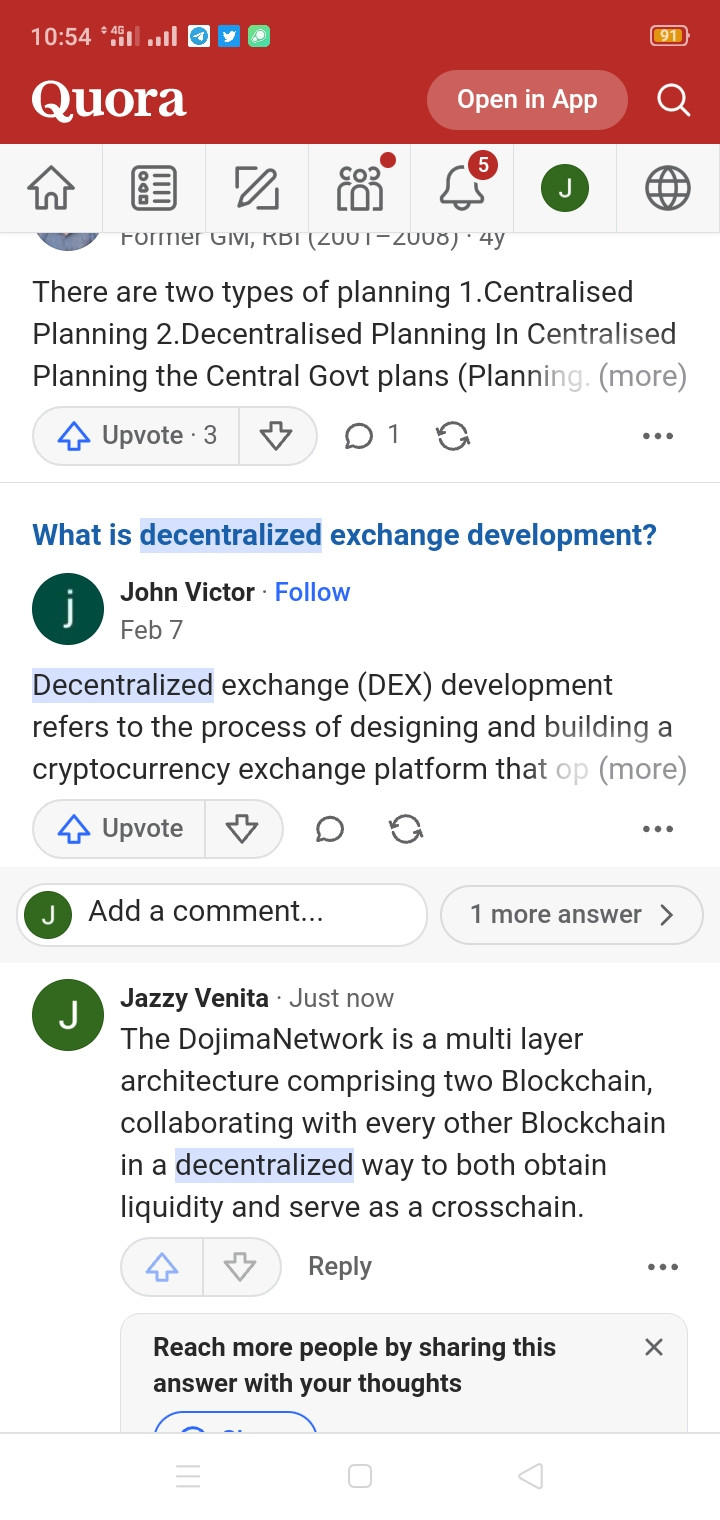Open three-dot menu on Jazzy Venita's comment
Image resolution: width=720 pixels, height=1520 pixels.
click(x=662, y=1267)
